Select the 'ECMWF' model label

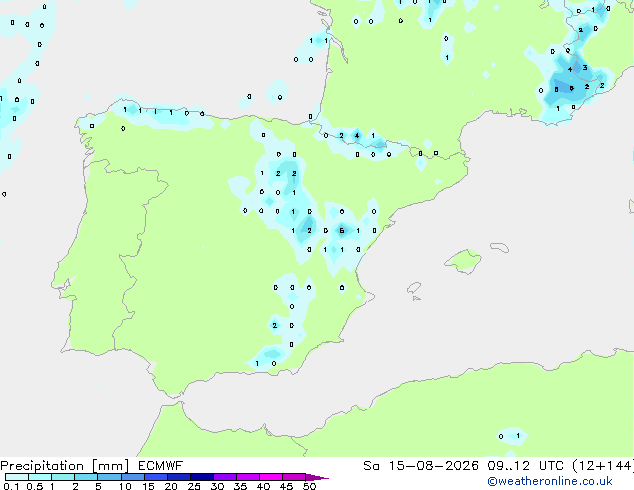click(160, 466)
